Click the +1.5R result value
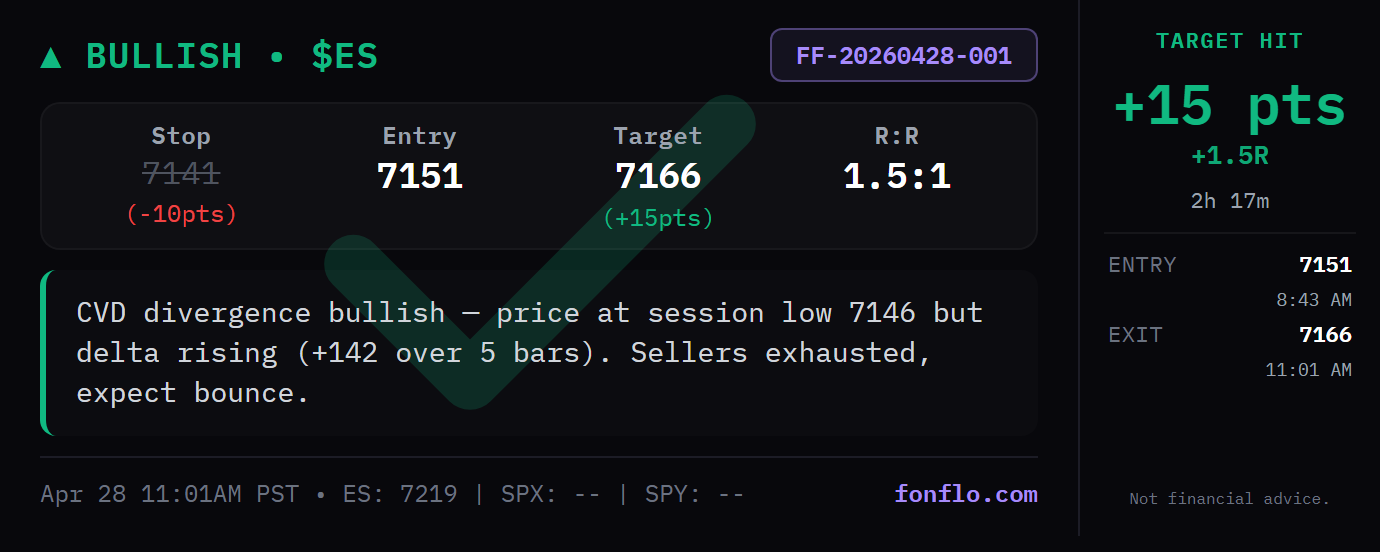 click(x=1229, y=156)
